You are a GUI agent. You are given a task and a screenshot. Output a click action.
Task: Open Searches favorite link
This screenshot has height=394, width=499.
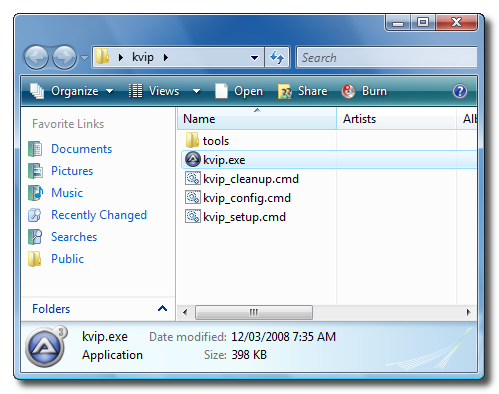[x=74, y=237]
